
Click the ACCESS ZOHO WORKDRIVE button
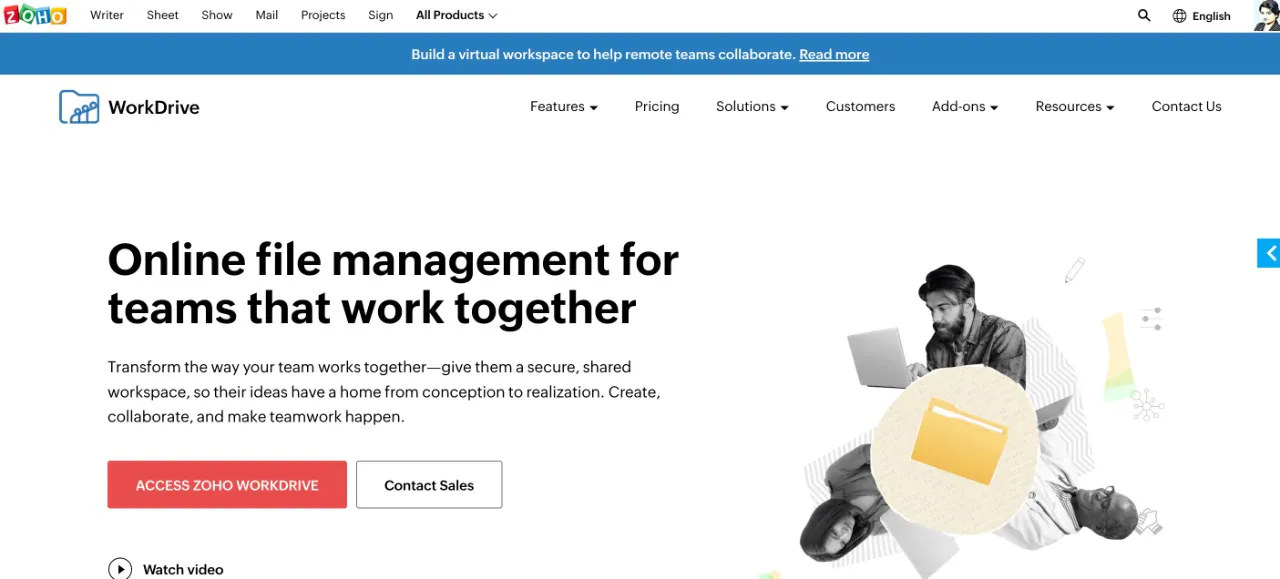[227, 485]
